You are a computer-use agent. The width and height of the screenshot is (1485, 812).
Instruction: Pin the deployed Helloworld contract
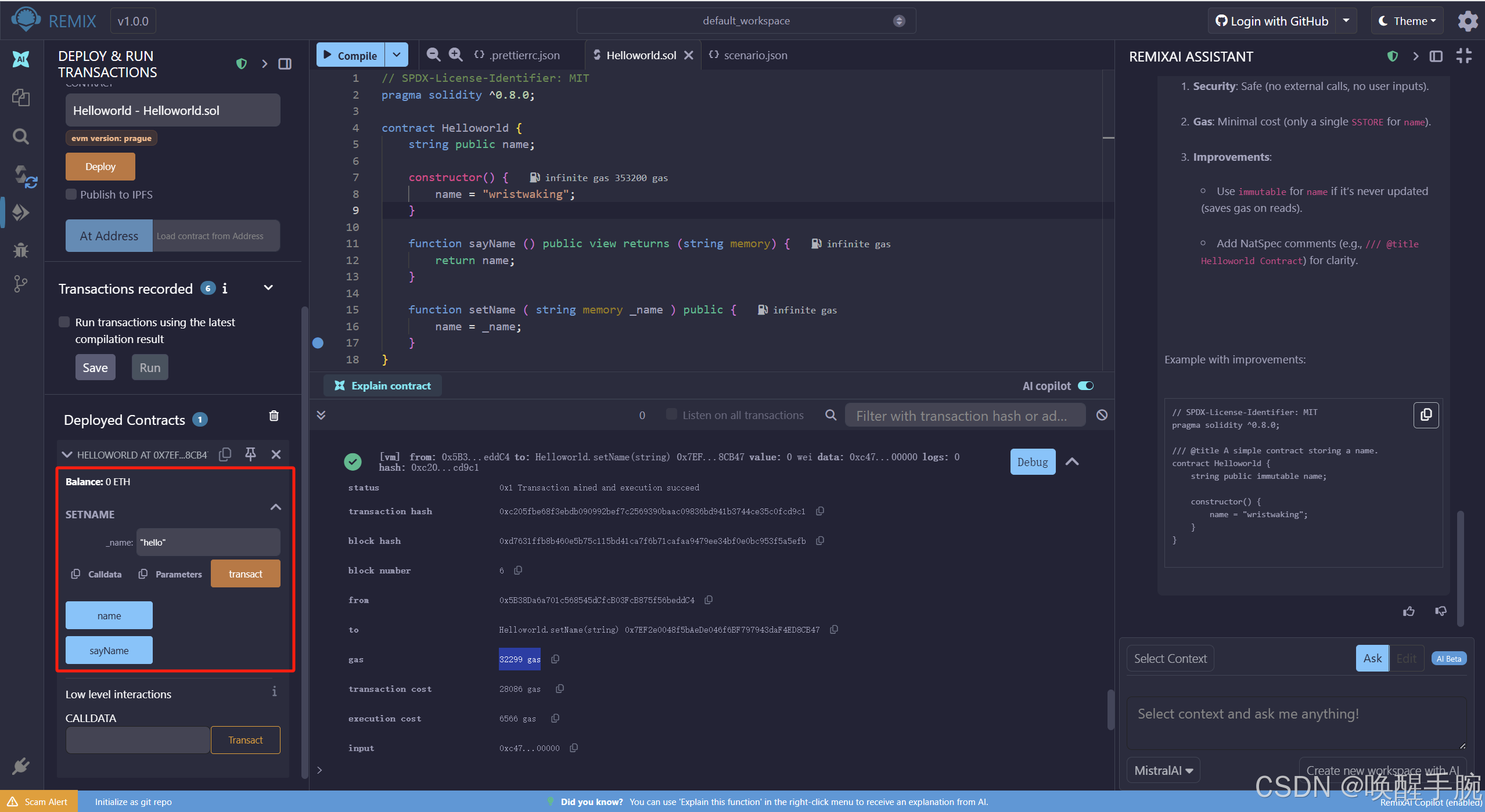point(250,454)
